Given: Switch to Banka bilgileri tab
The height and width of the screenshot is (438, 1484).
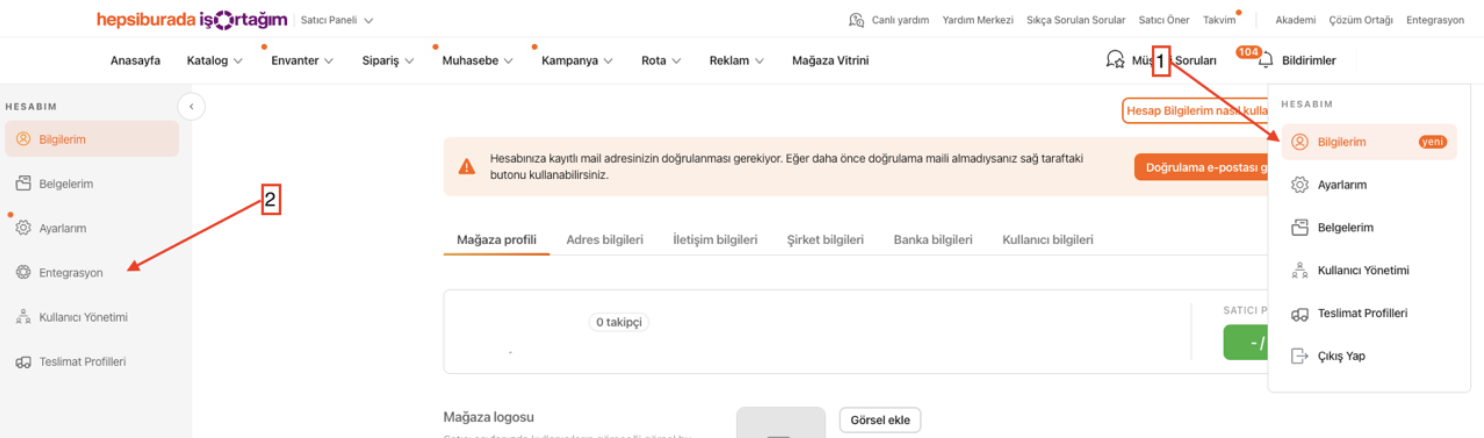Looking at the screenshot, I should coord(933,240).
